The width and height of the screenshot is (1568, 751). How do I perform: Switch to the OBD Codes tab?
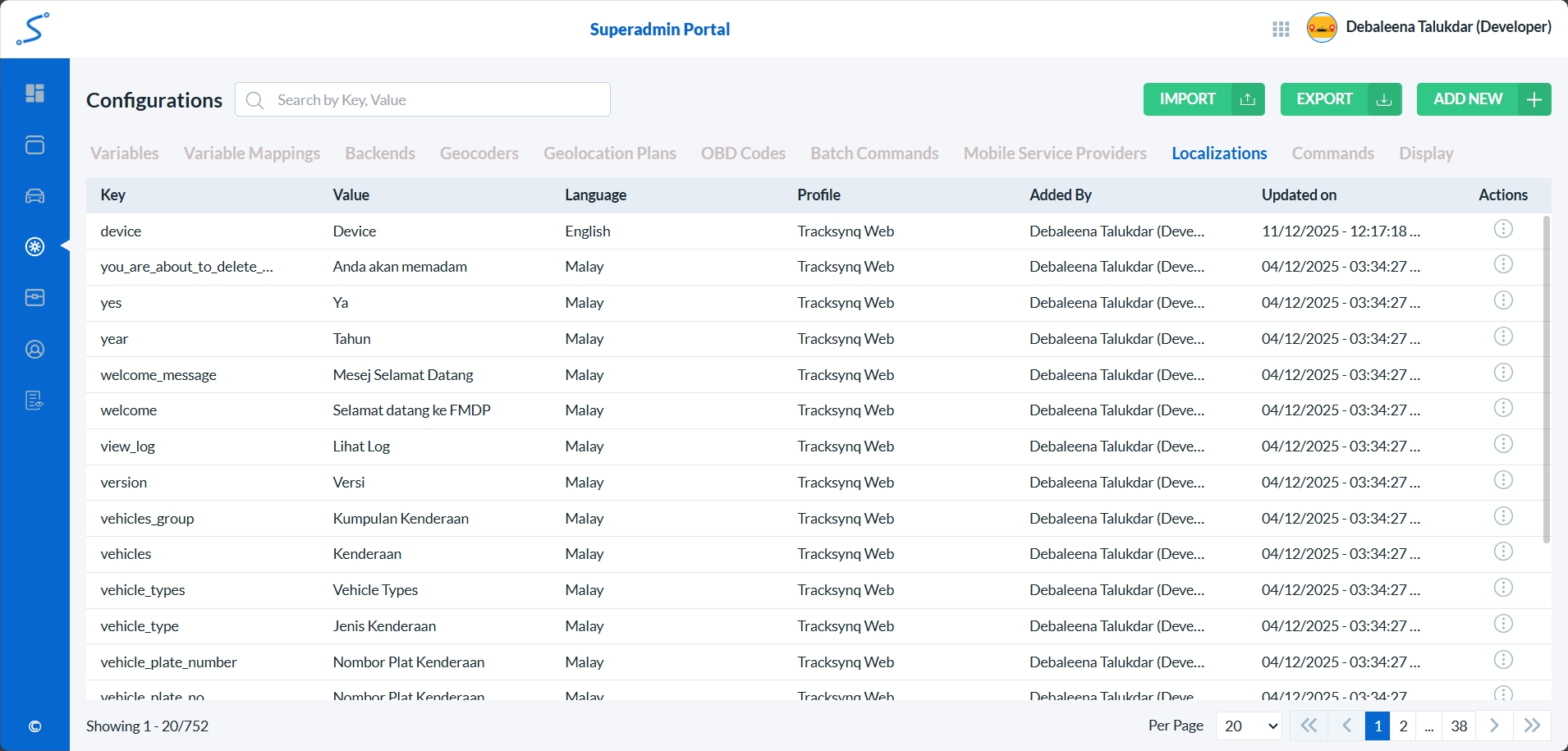[x=743, y=153]
